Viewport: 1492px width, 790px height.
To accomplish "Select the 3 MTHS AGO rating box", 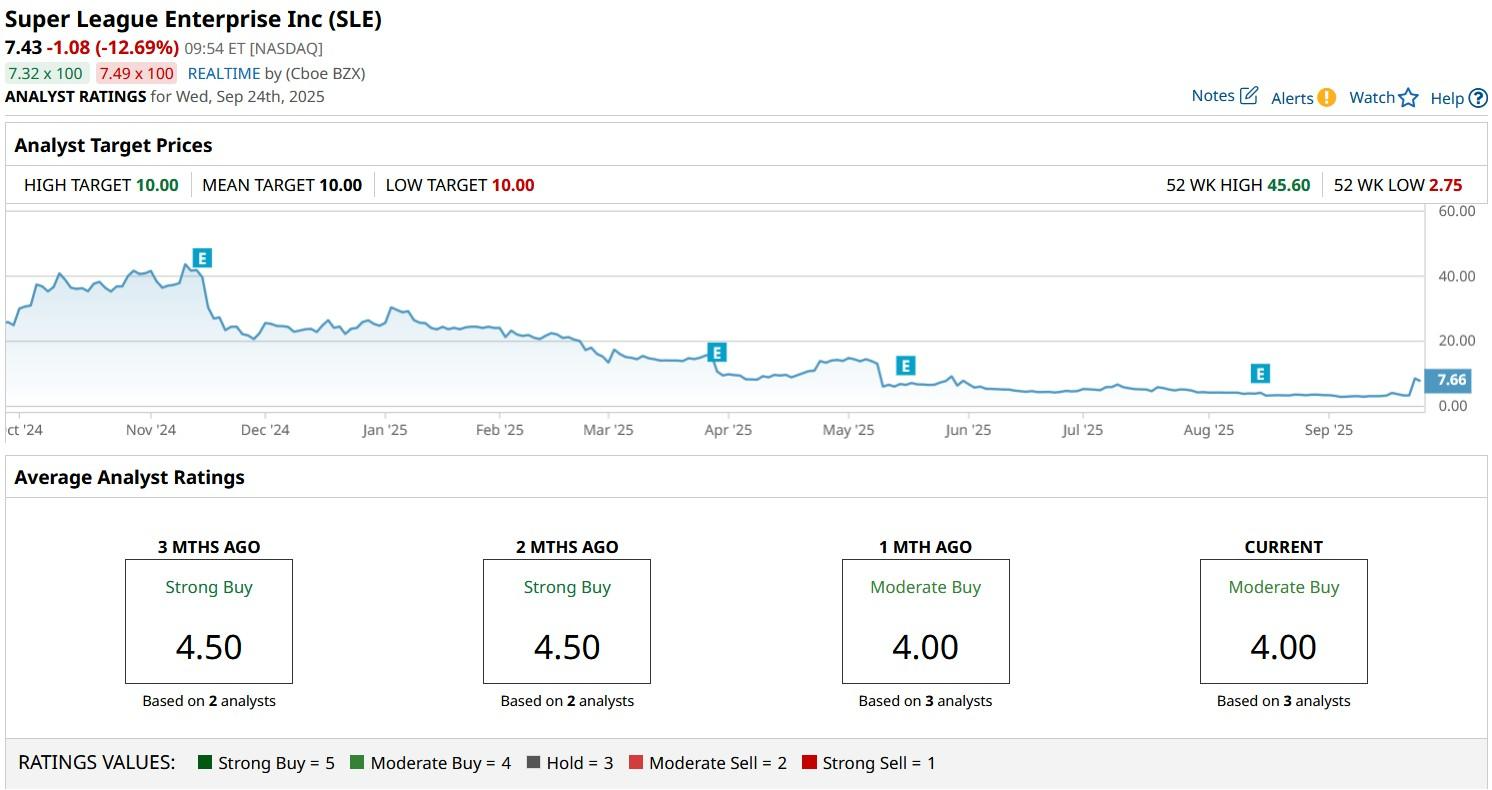I will pyautogui.click(x=209, y=621).
